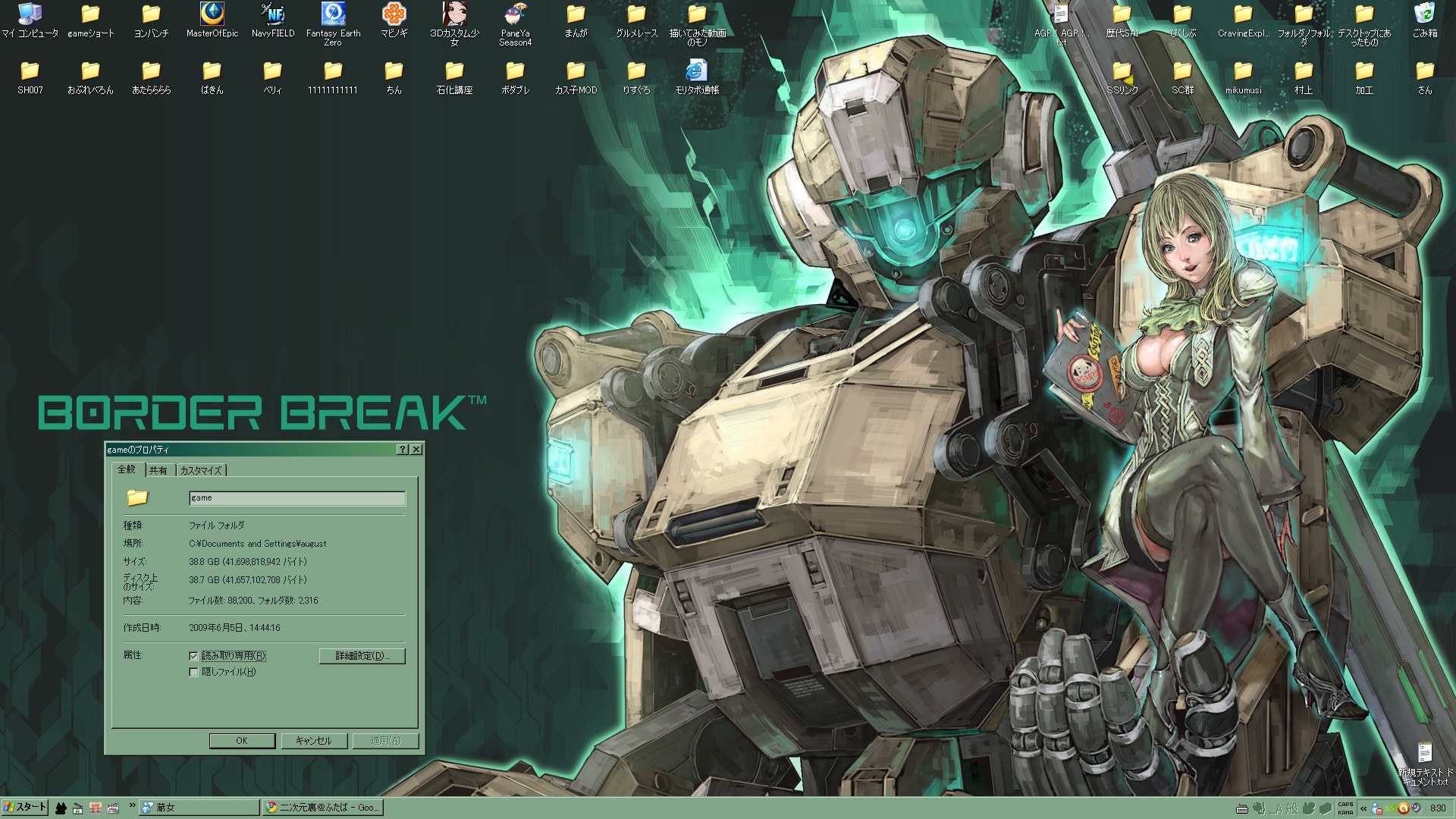Open the りすぐろ folder

point(636,77)
